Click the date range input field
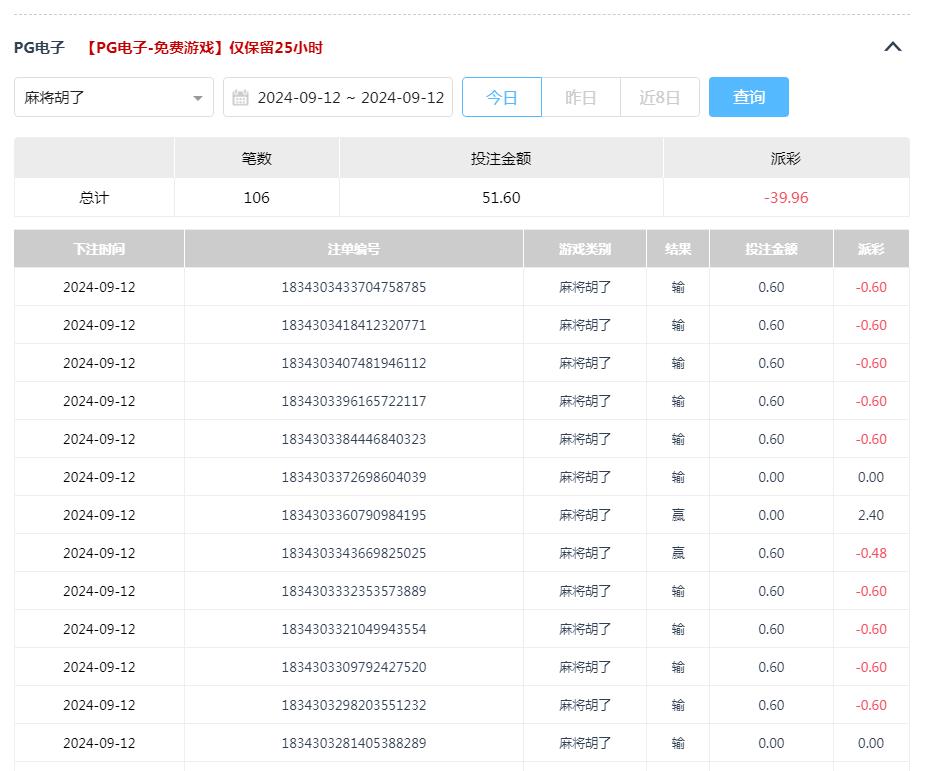The image size is (926, 771). click(x=350, y=98)
